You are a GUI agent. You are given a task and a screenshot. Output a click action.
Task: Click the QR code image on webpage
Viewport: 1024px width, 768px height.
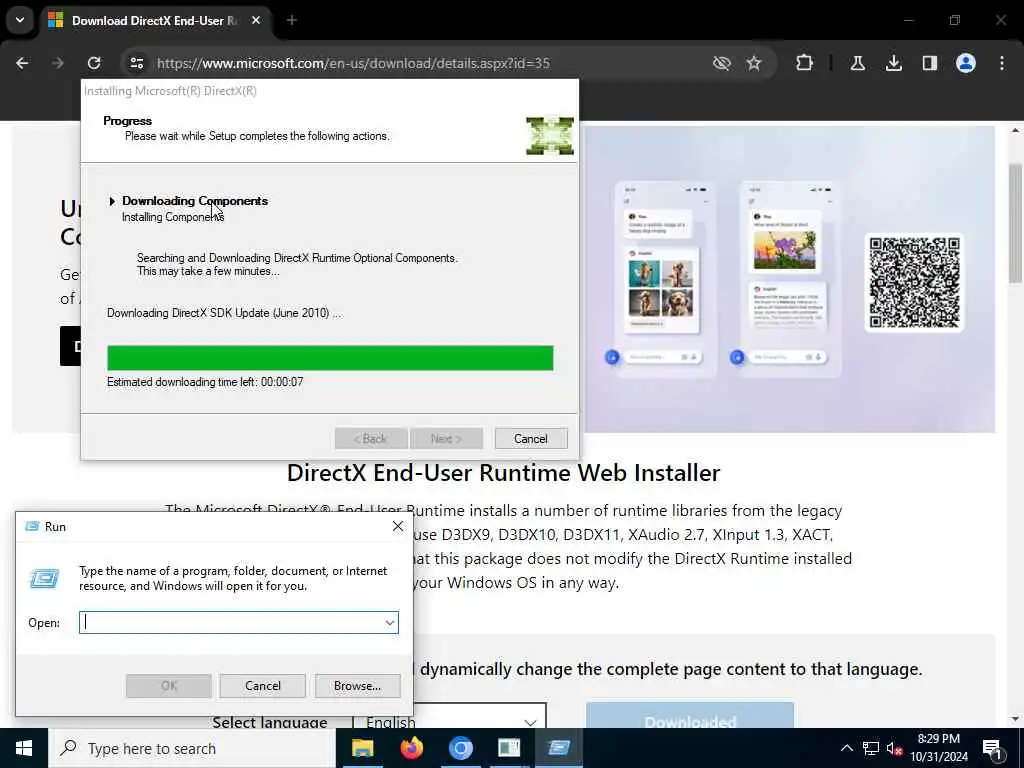pyautogui.click(x=914, y=282)
